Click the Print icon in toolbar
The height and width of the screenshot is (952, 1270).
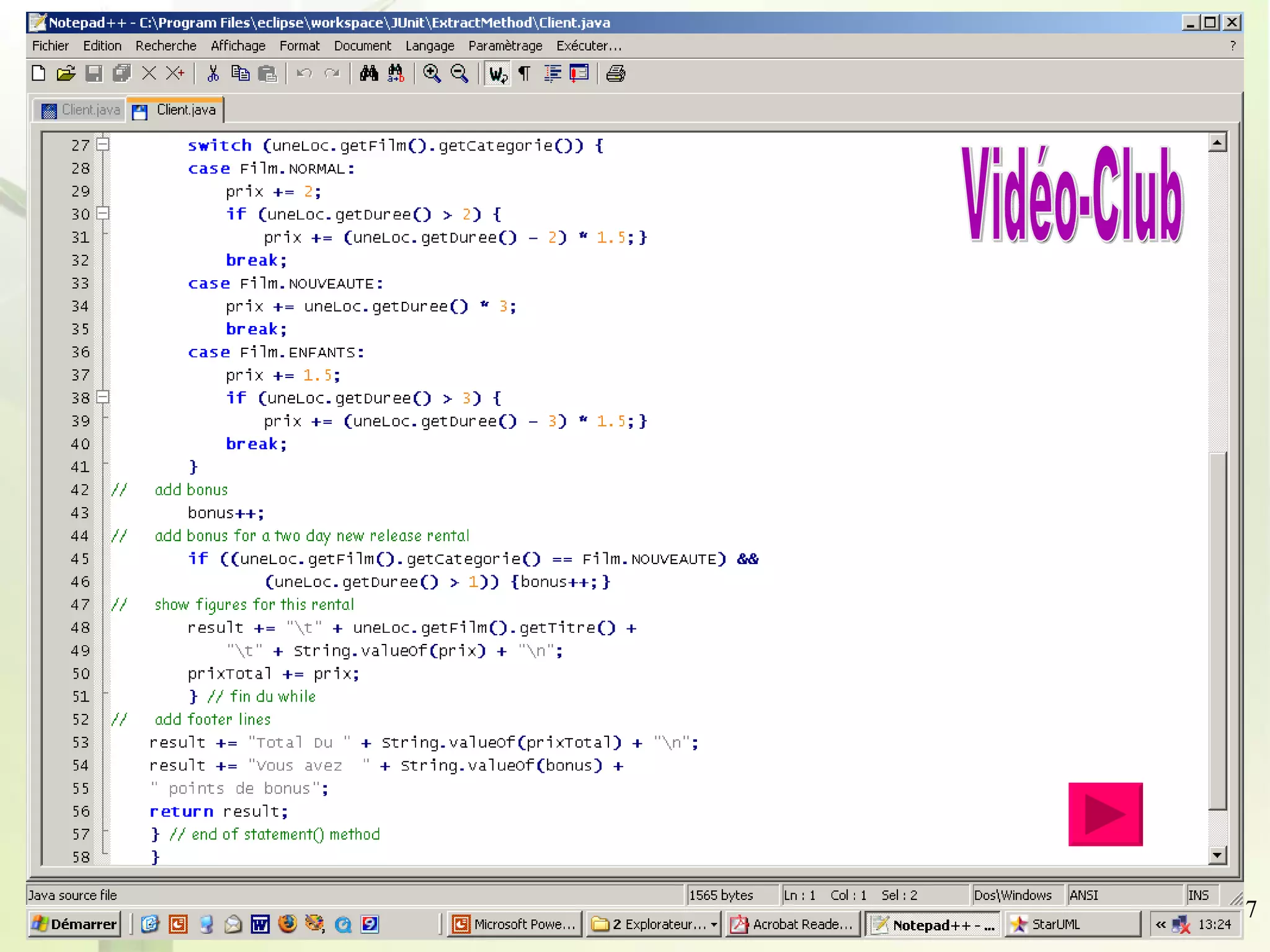point(615,74)
